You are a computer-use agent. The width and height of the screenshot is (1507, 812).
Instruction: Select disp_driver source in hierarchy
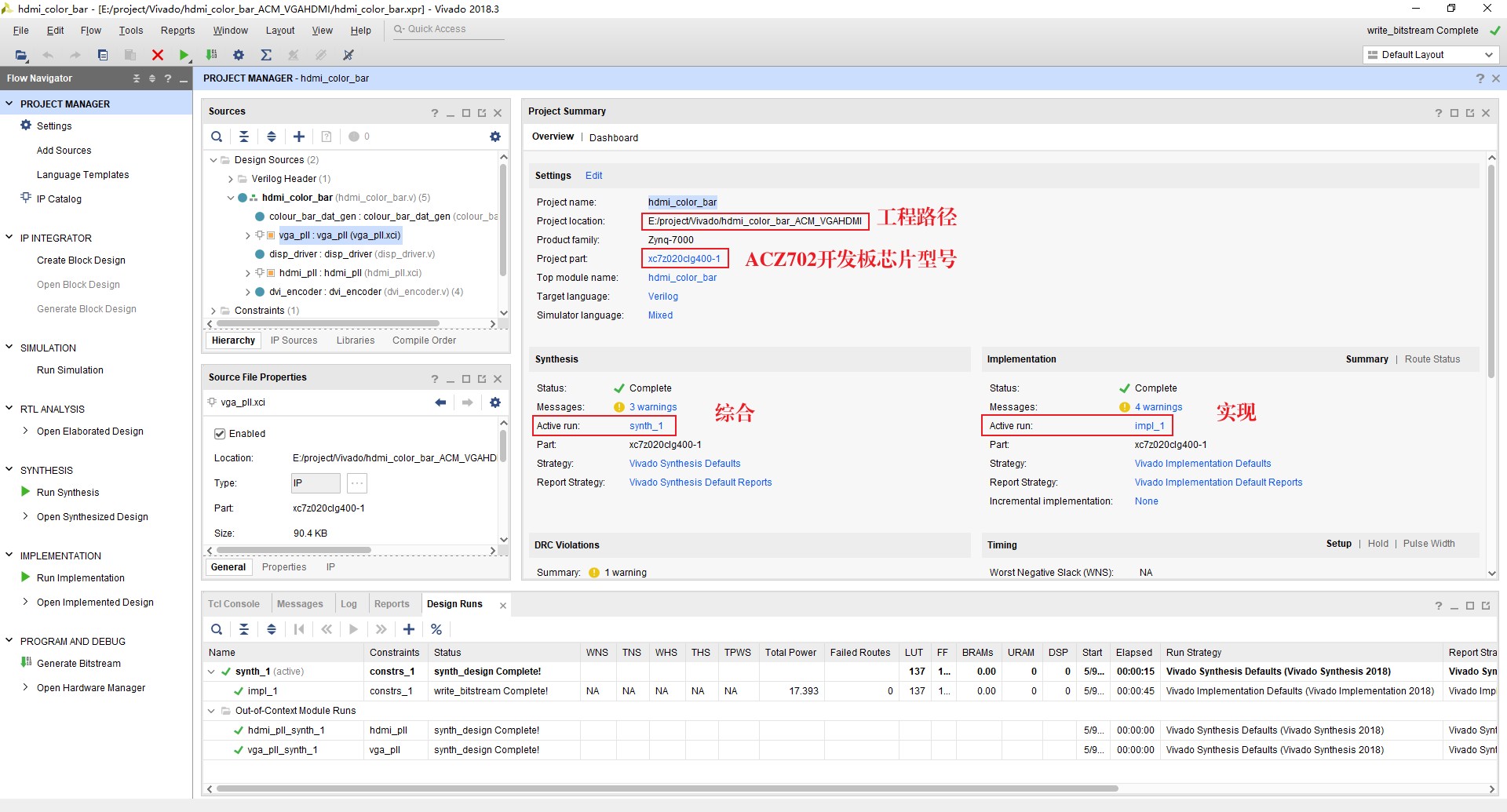pos(352,254)
